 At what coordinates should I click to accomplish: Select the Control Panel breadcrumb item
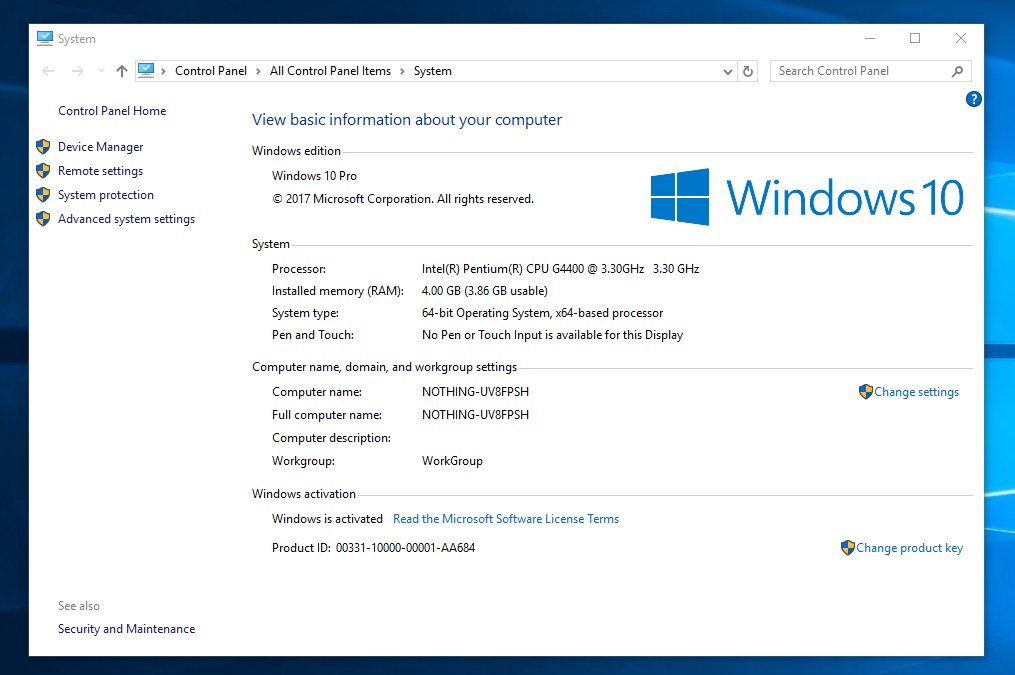tap(210, 71)
